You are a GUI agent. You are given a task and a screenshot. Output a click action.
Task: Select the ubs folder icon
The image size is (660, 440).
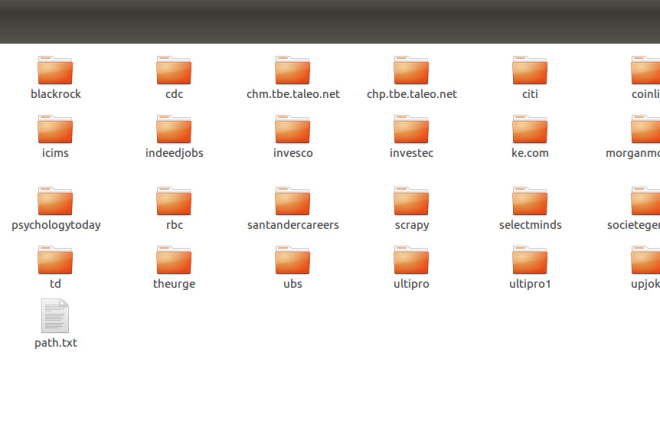pos(293,260)
